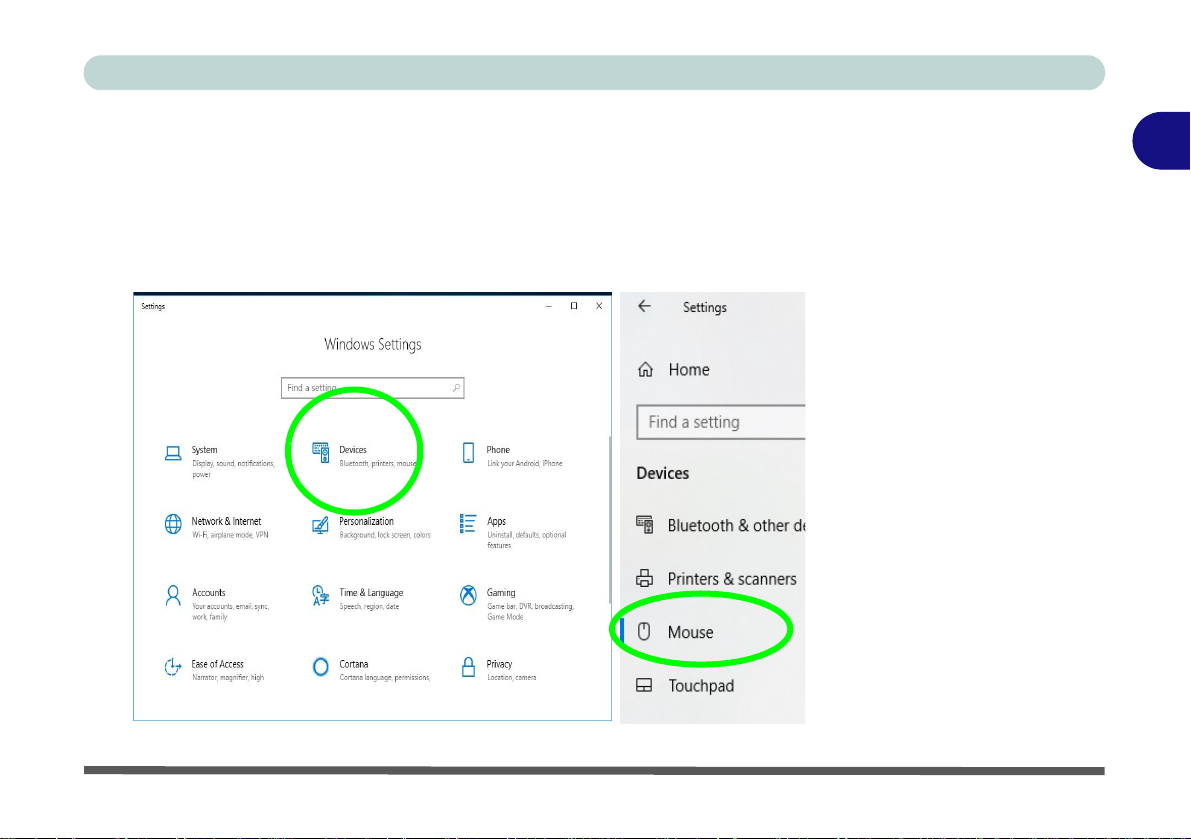Click Find a setting box in sidebar
The image size is (1191, 839).
pos(721,422)
